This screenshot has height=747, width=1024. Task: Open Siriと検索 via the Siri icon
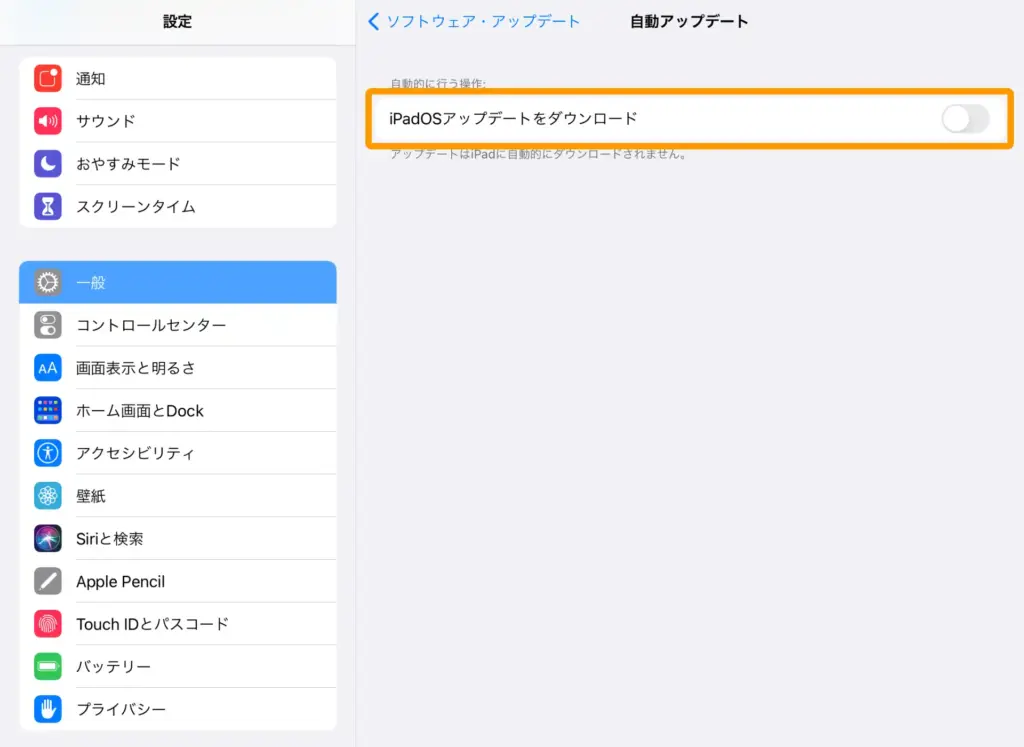tap(47, 538)
